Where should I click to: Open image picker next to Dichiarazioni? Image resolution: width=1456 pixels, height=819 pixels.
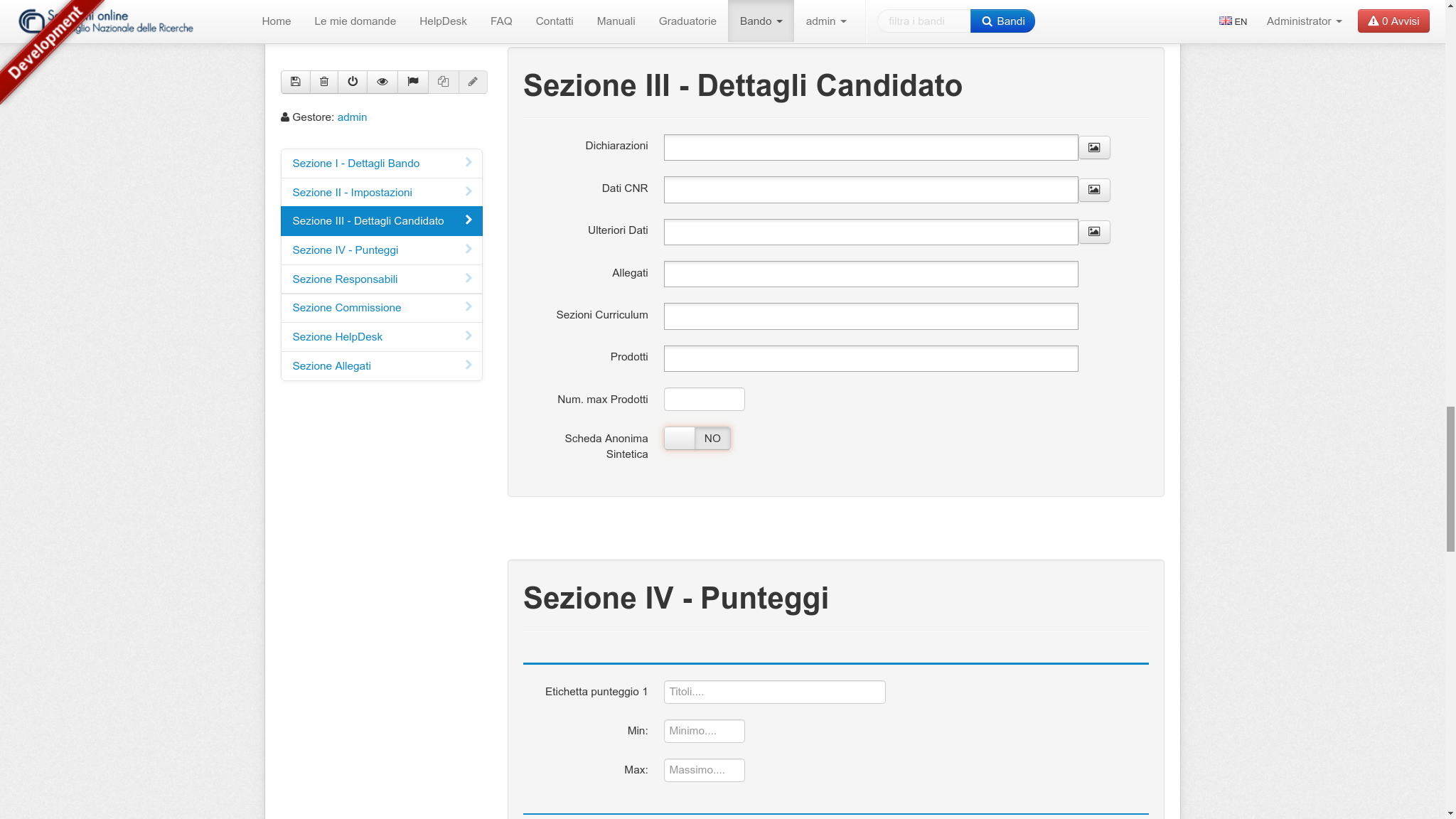pos(1094,148)
